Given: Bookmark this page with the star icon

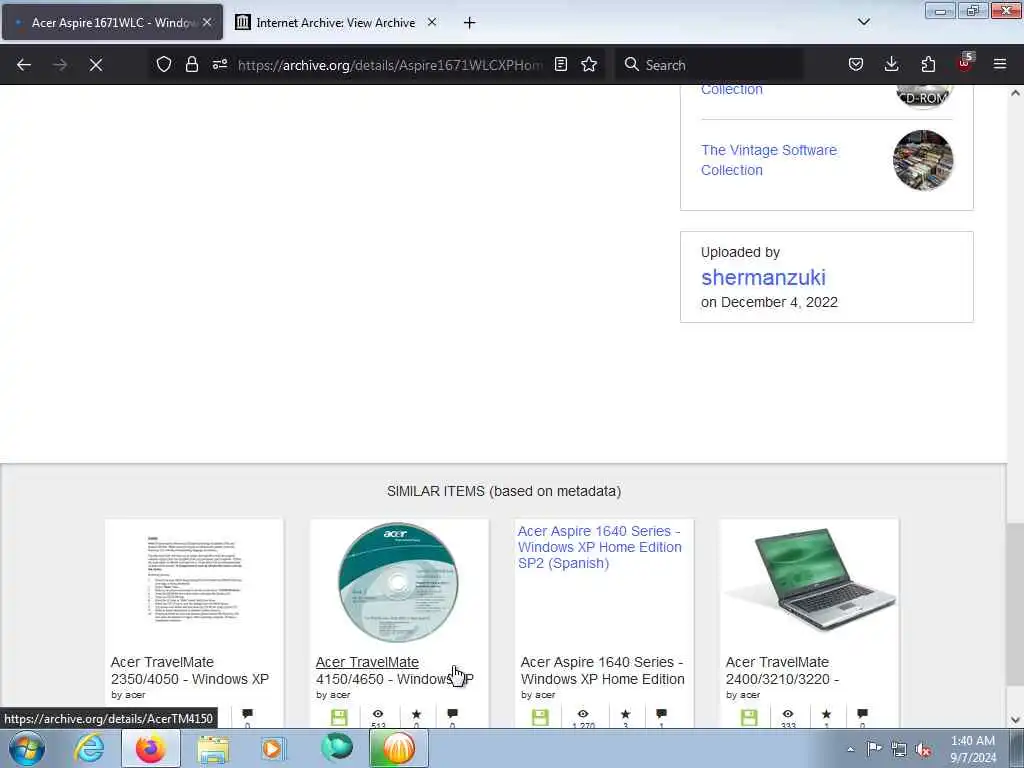Looking at the screenshot, I should (x=589, y=65).
